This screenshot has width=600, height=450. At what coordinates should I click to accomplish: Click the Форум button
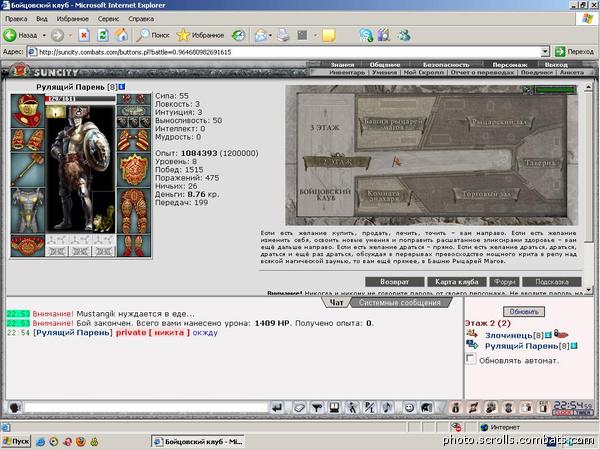(x=504, y=282)
